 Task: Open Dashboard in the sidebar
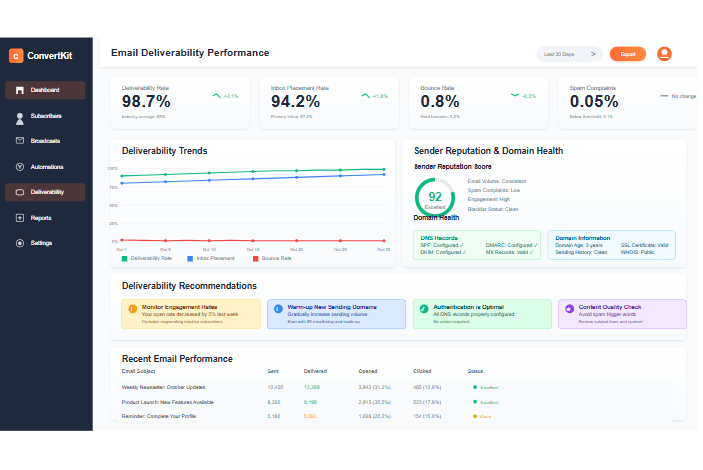pyautogui.click(x=45, y=90)
